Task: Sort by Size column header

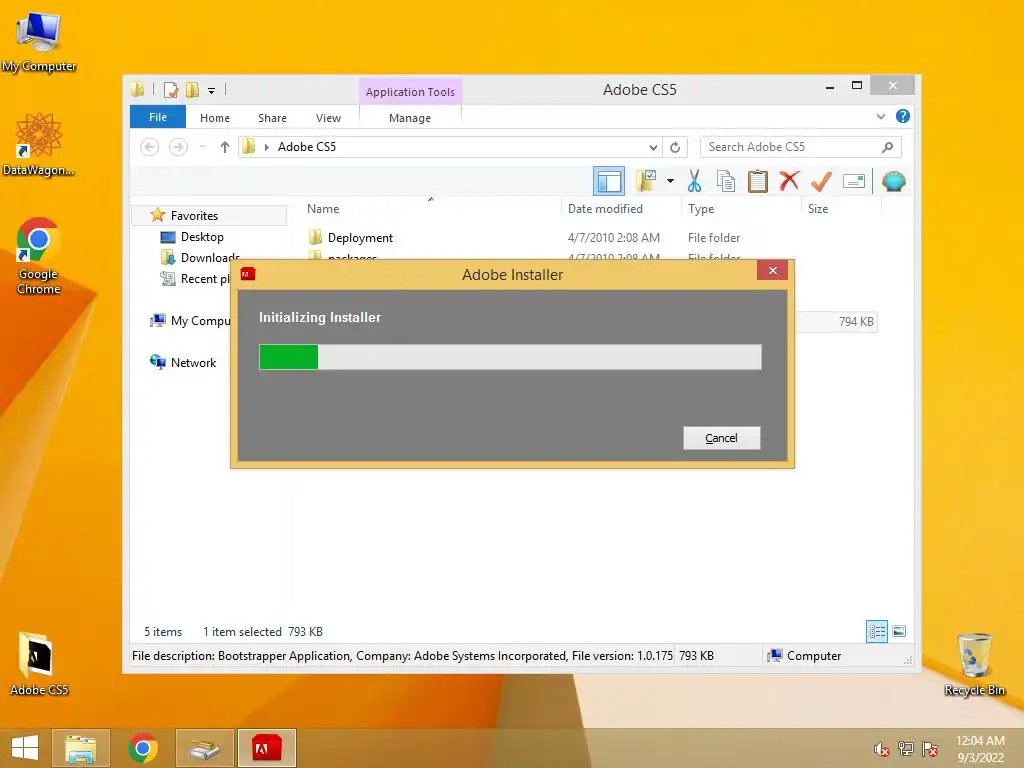Action: pos(818,209)
